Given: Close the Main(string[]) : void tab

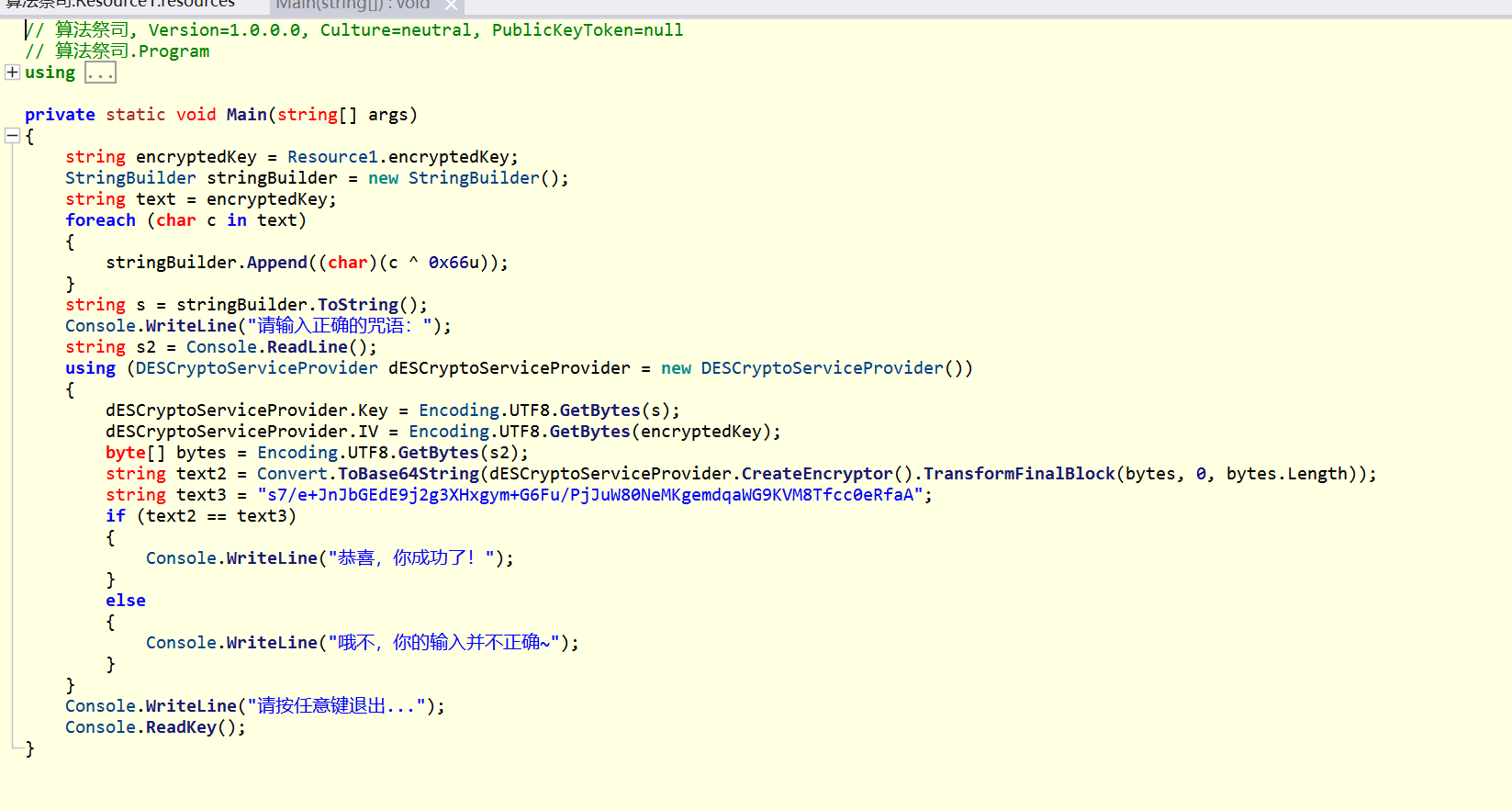Looking at the screenshot, I should click(451, 5).
